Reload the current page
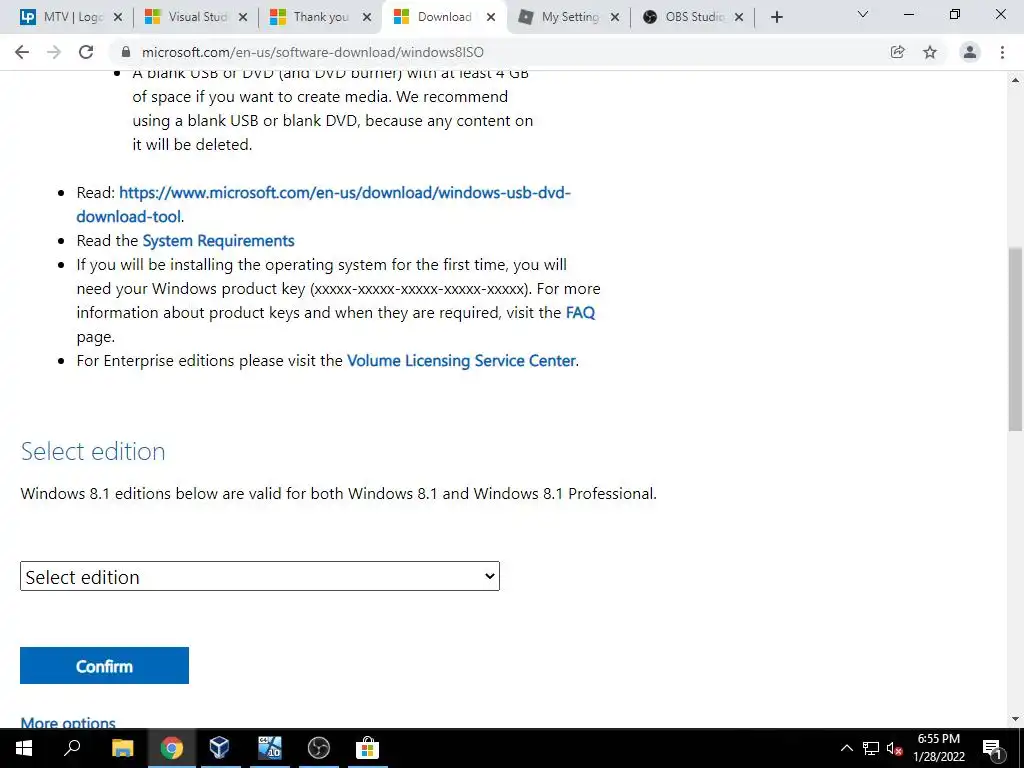Image resolution: width=1024 pixels, height=768 pixels. 86,52
